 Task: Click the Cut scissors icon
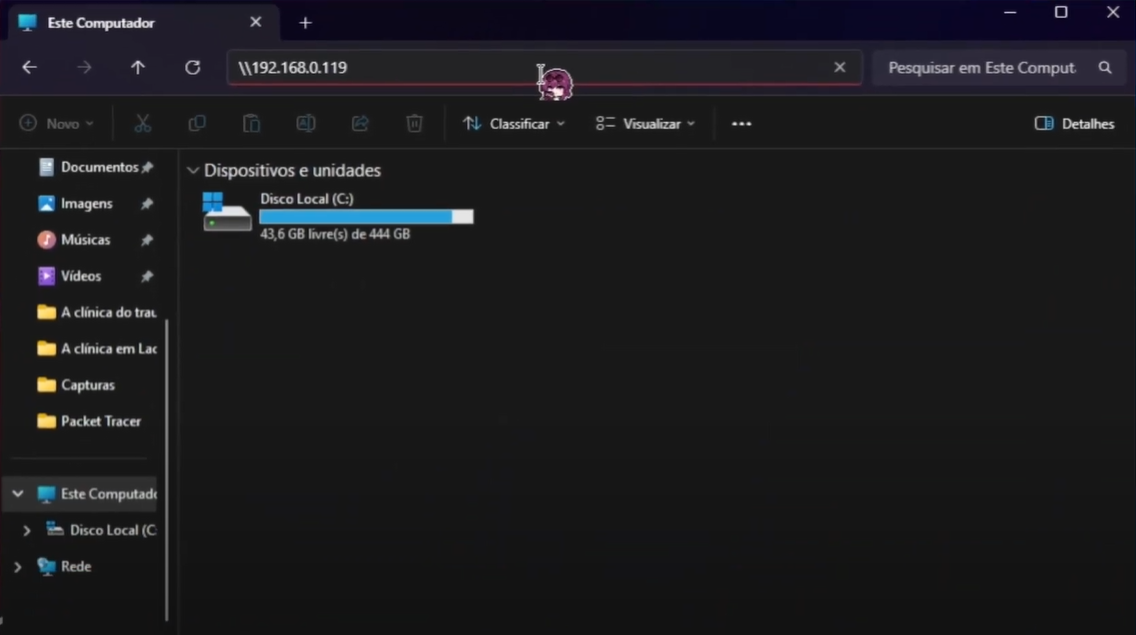(143, 123)
